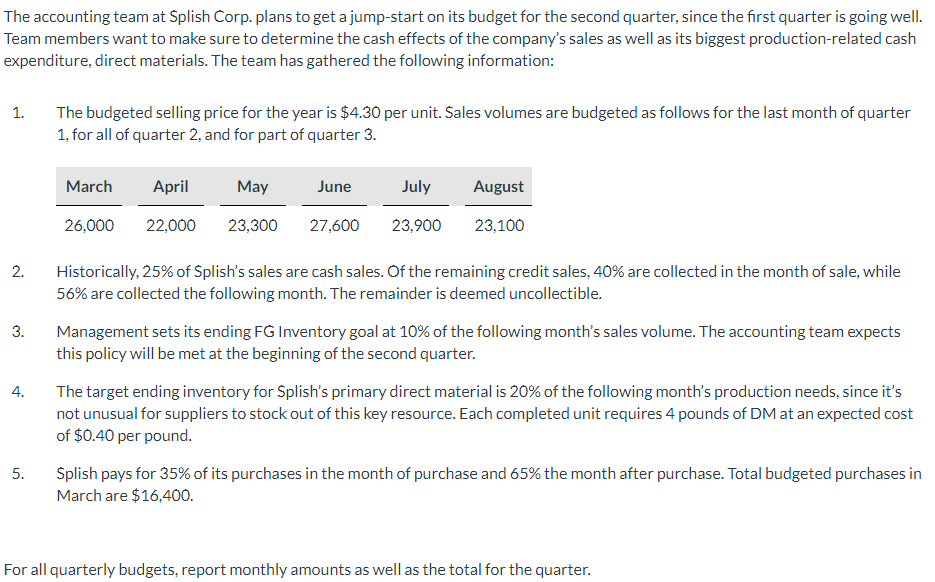Screen dimensions: 935x582
Task: Click the 'For all quarterly budgets' sentence
Action: click(x=297, y=570)
